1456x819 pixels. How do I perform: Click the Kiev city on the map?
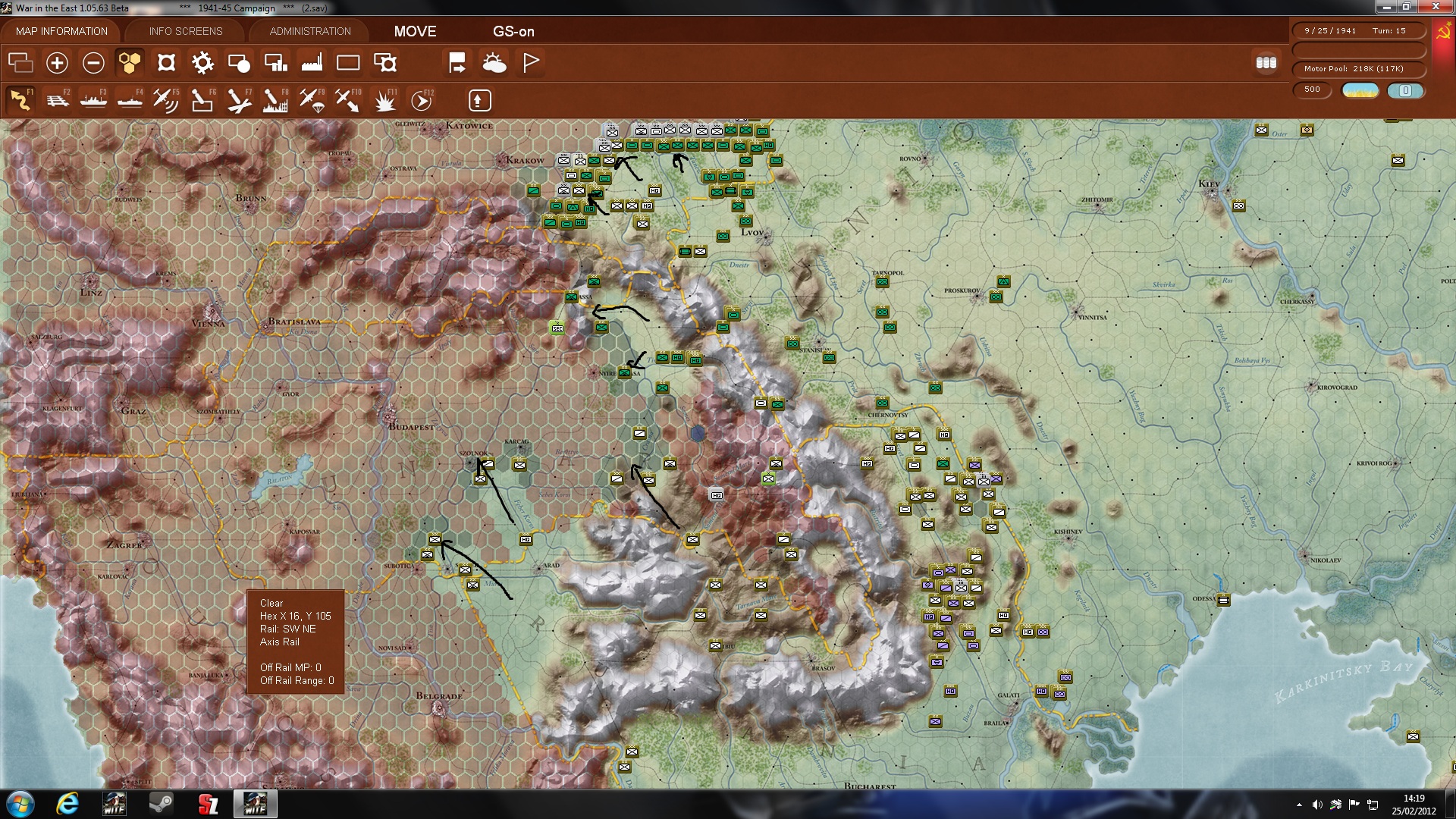point(1211,194)
